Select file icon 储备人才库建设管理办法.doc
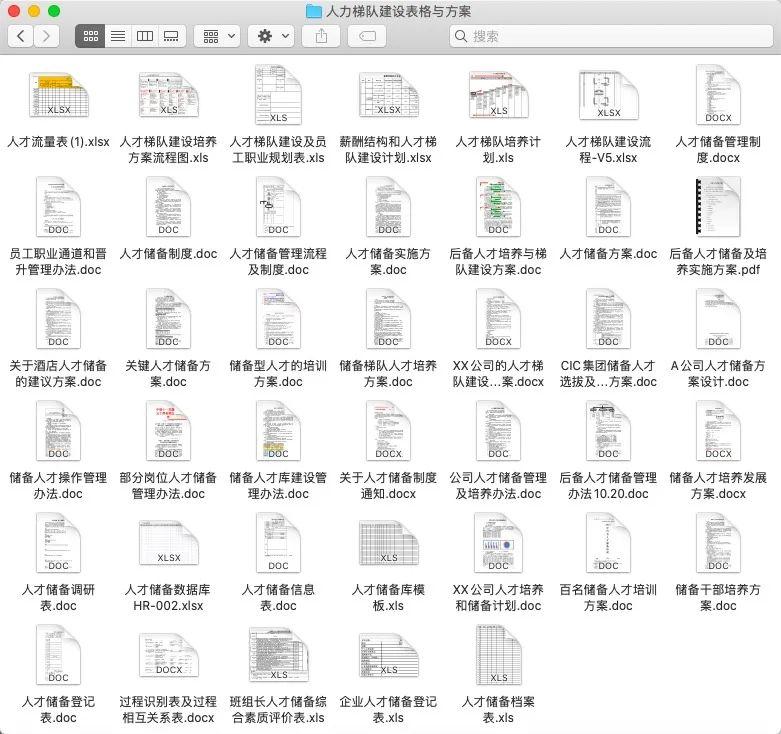 [x=278, y=430]
